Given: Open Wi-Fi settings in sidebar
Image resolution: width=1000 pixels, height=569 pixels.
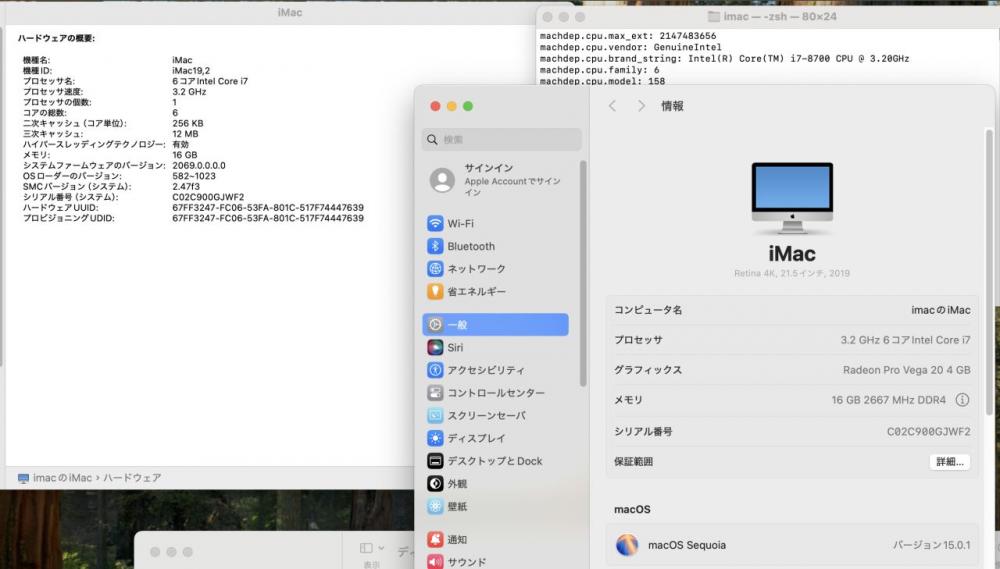Looking at the screenshot, I should [x=460, y=224].
